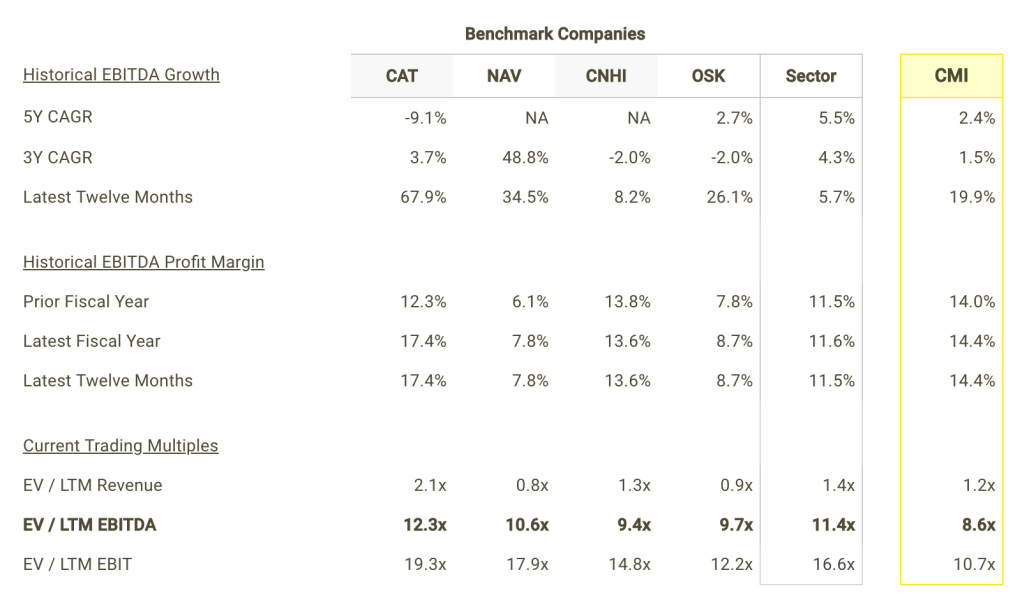Click the CNHI column header
1020x598 pixels.
point(606,76)
